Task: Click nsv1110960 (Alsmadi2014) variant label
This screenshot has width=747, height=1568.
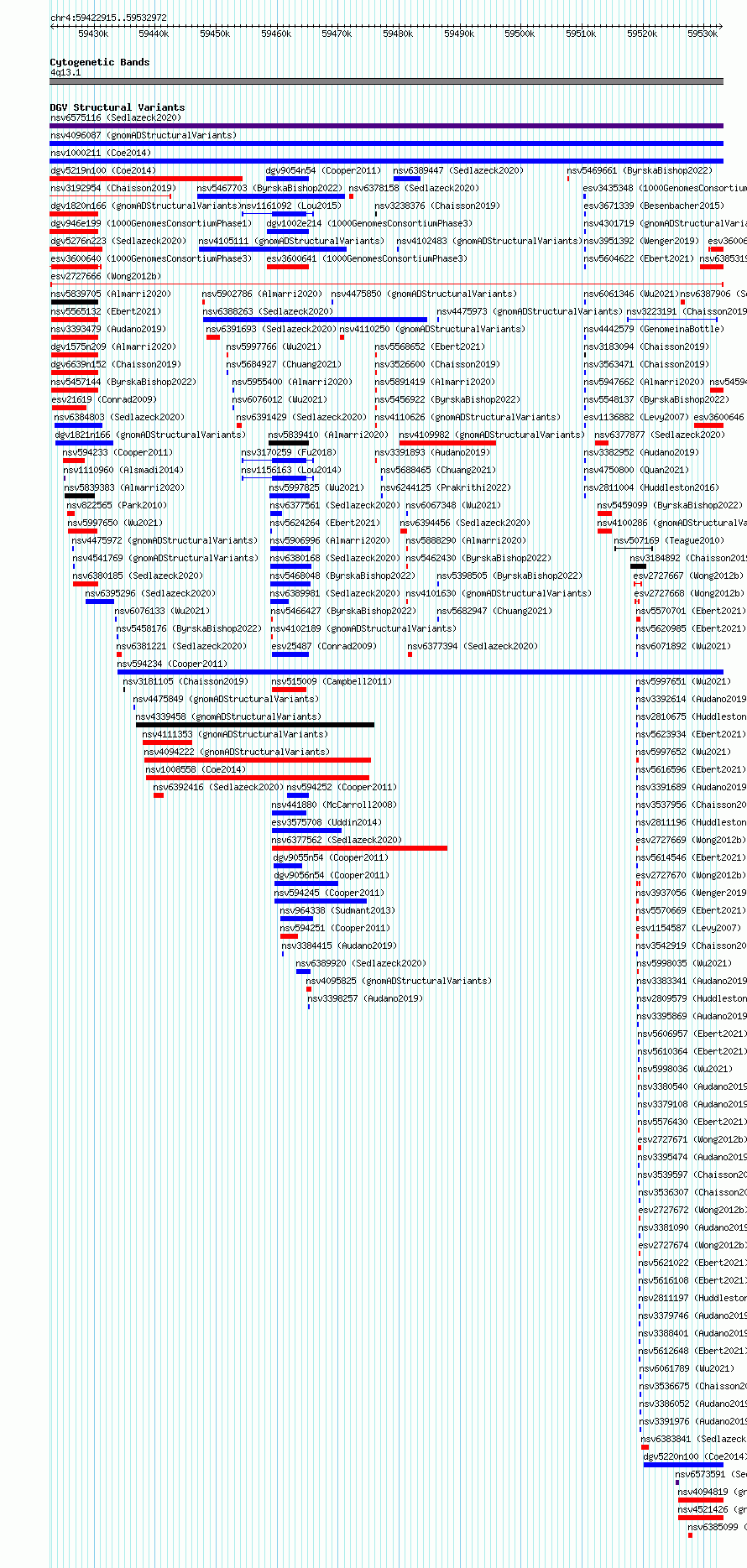Action: pyautogui.click(x=123, y=470)
